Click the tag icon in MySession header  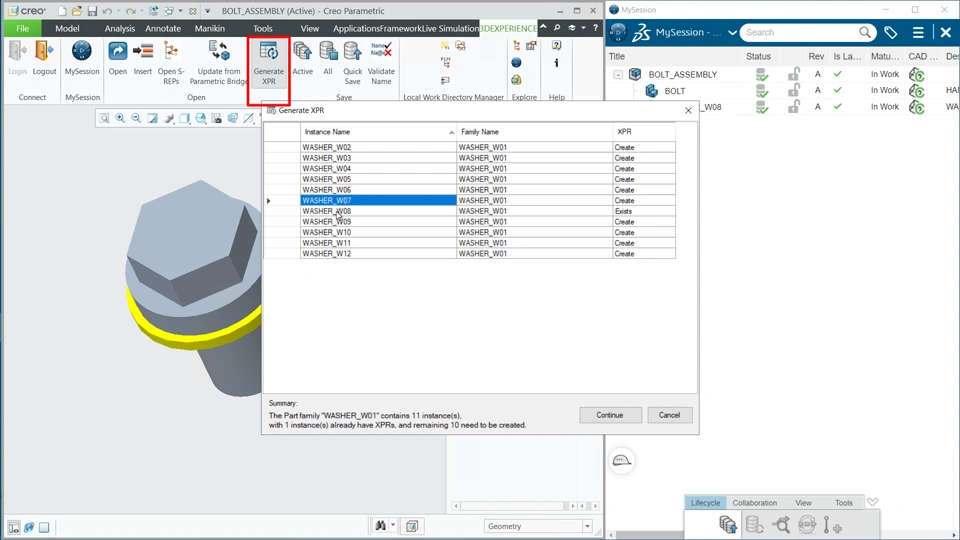pos(891,32)
